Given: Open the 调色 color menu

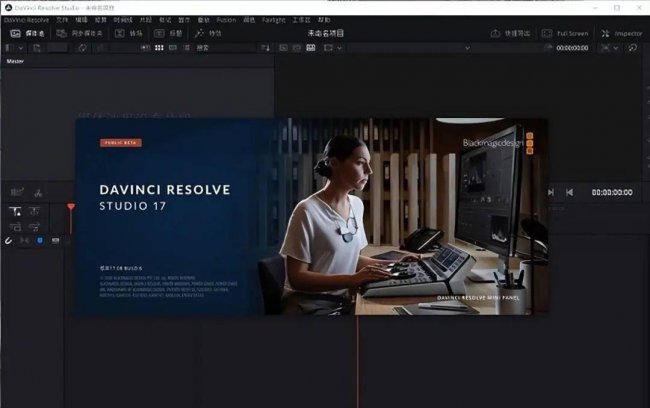Looking at the screenshot, I should point(249,20).
